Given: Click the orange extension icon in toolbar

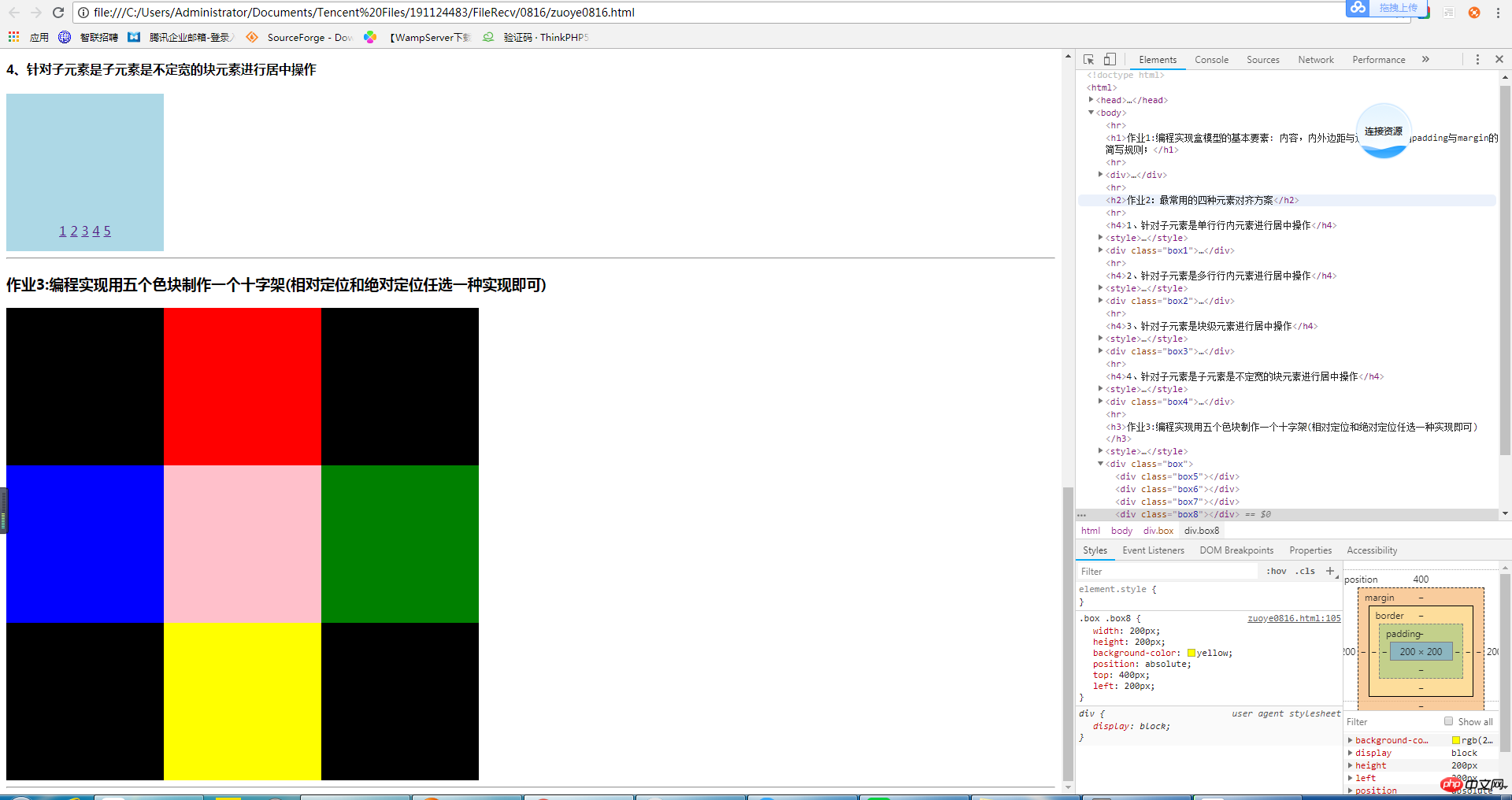Looking at the screenshot, I should (x=1474, y=13).
